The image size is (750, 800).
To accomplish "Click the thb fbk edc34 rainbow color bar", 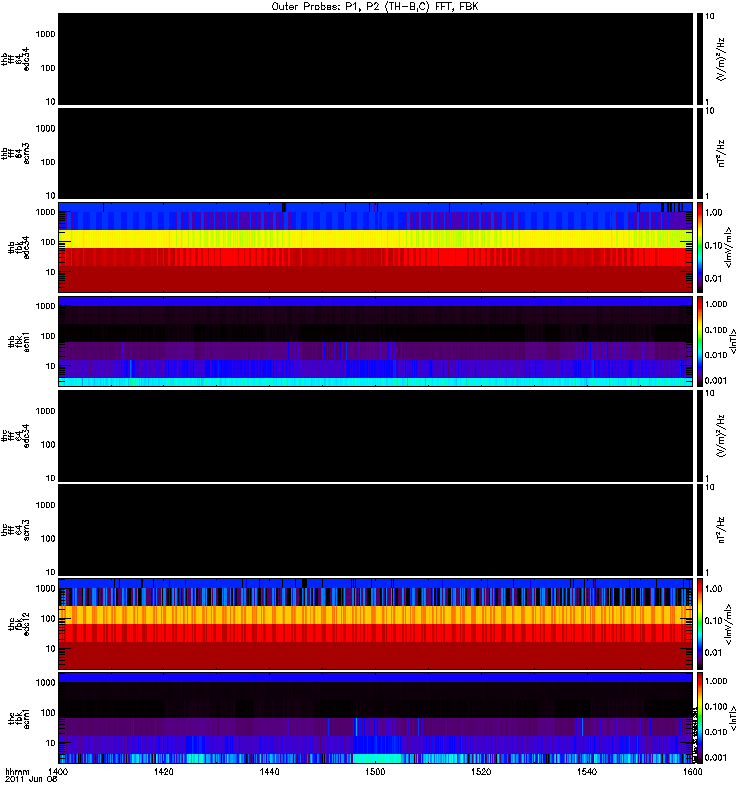I will (x=700, y=247).
